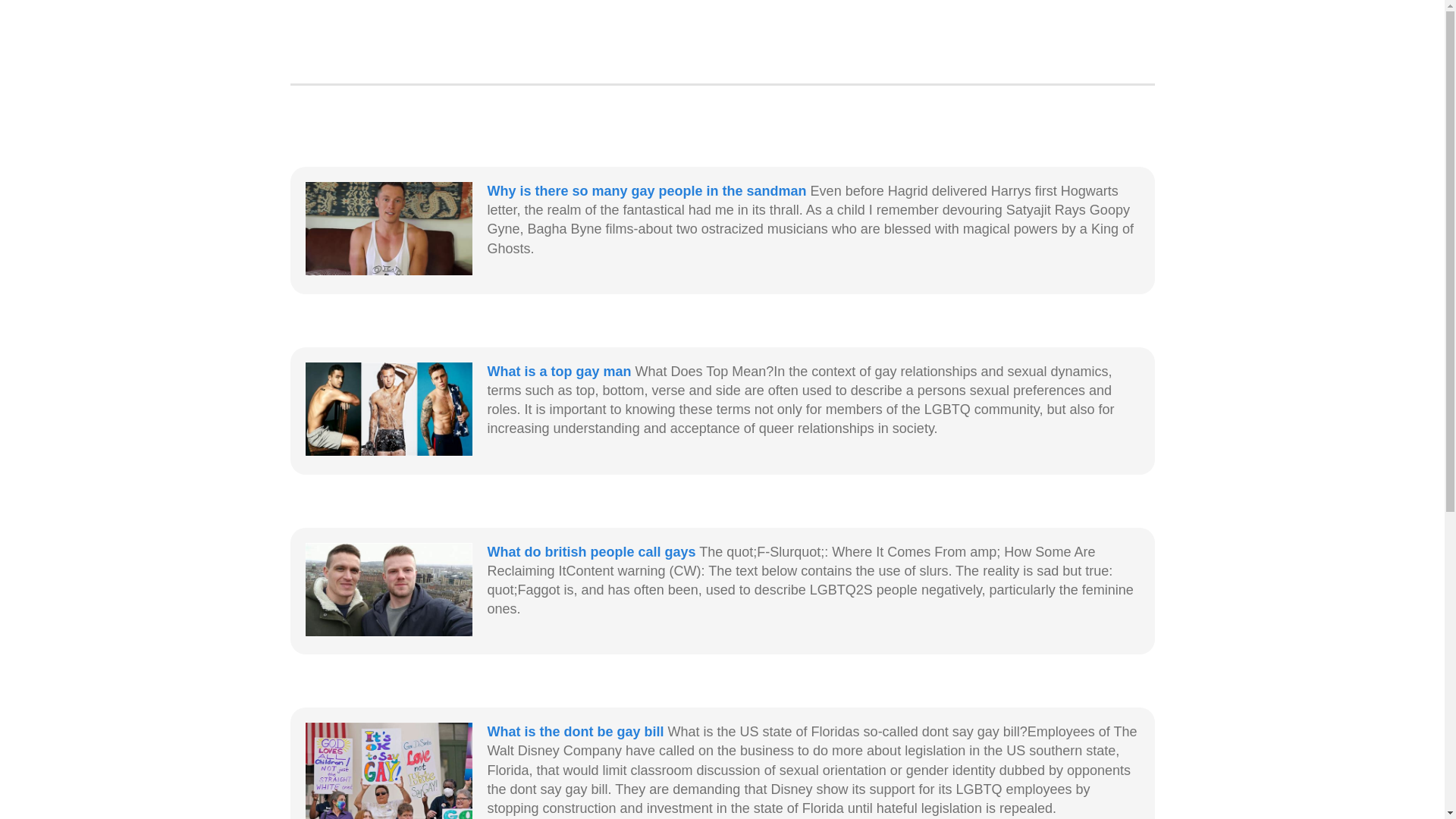Click the top gay man article thumbnail
The height and width of the screenshot is (819, 1456).
pyautogui.click(x=388, y=409)
